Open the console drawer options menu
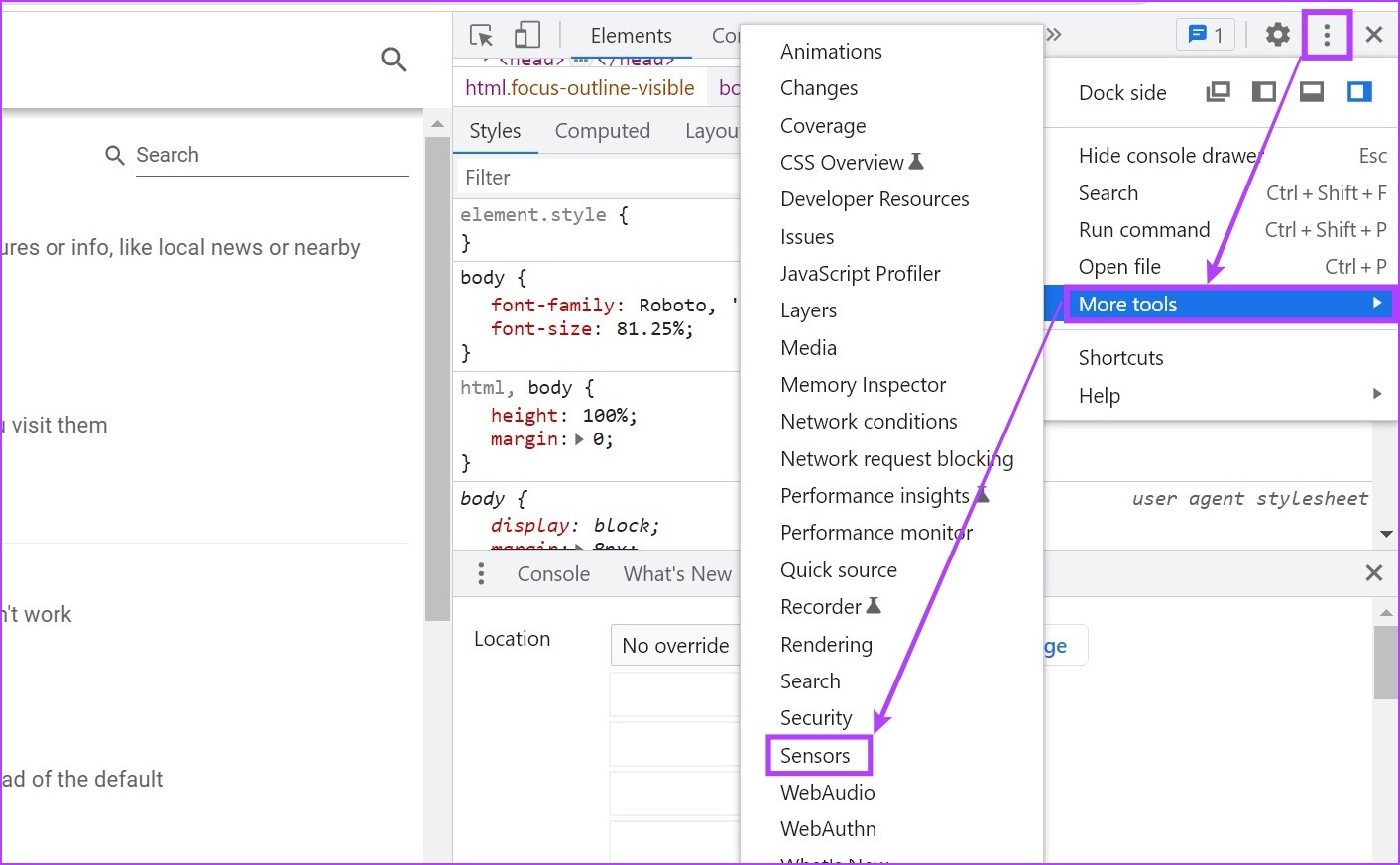This screenshot has width=1400, height=865. pos(481,573)
